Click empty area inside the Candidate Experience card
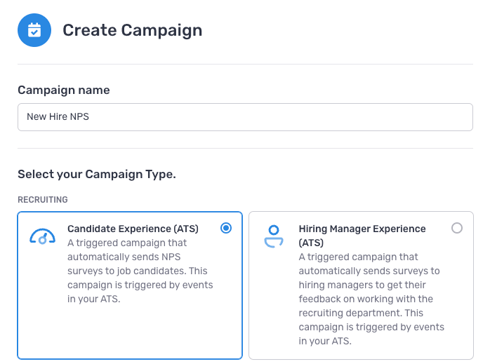The width and height of the screenshot is (490, 364). (130, 332)
